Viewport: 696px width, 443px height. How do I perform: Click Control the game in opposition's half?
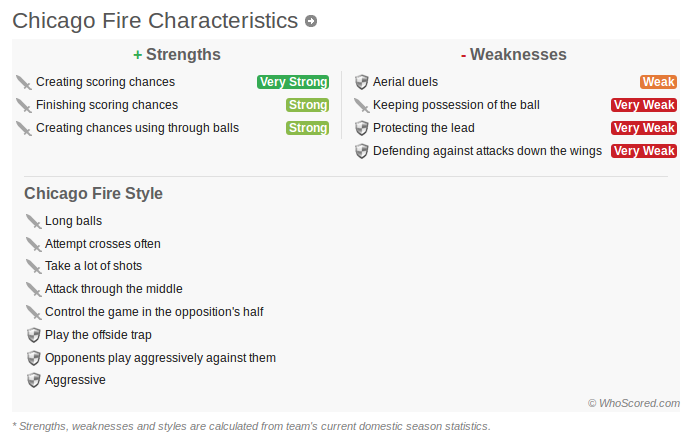(x=154, y=312)
